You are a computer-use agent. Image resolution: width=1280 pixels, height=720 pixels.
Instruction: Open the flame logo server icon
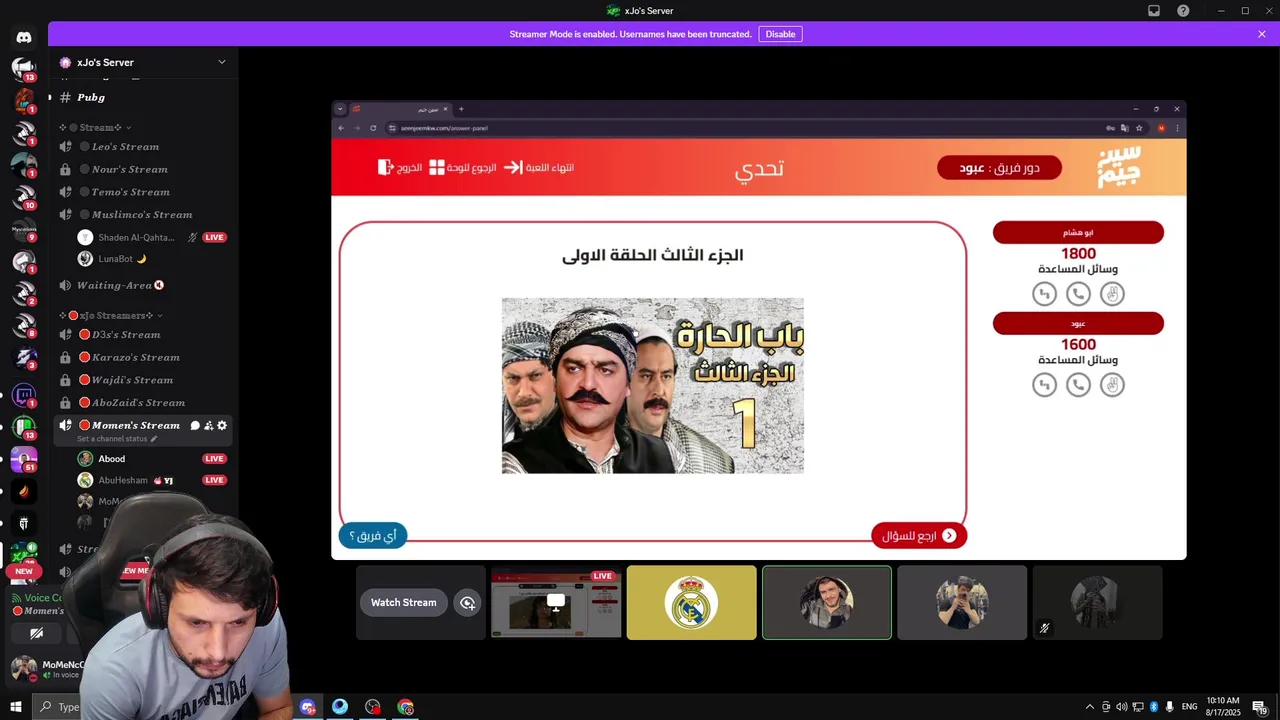[x=24, y=491]
